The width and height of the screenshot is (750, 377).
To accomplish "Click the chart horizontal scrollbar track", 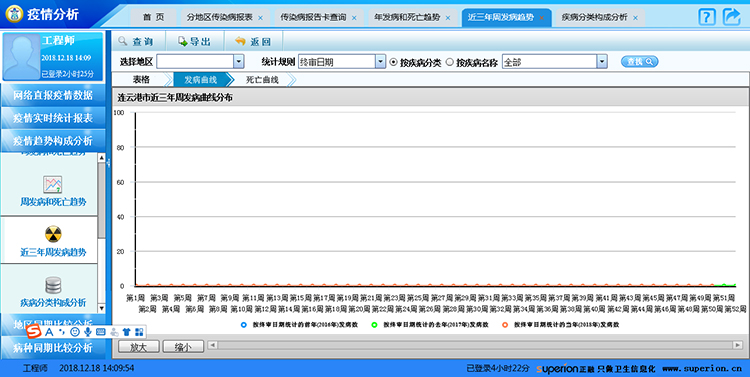I will coord(475,345).
